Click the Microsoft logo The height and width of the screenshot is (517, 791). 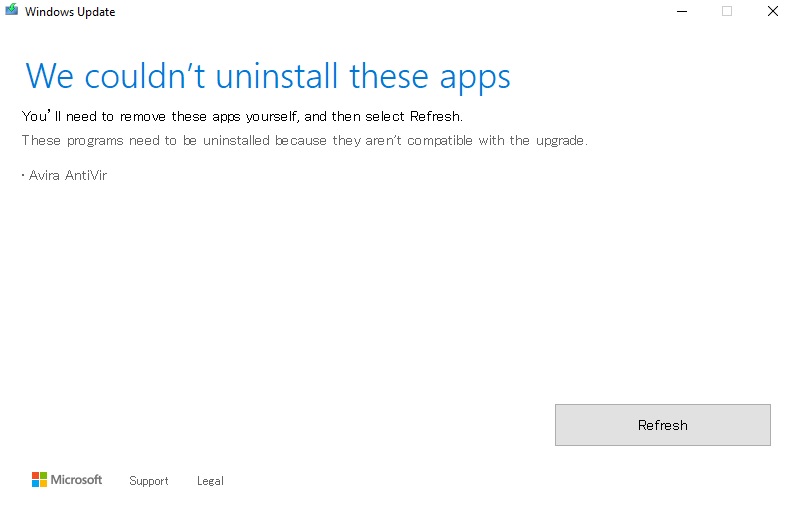(67, 480)
